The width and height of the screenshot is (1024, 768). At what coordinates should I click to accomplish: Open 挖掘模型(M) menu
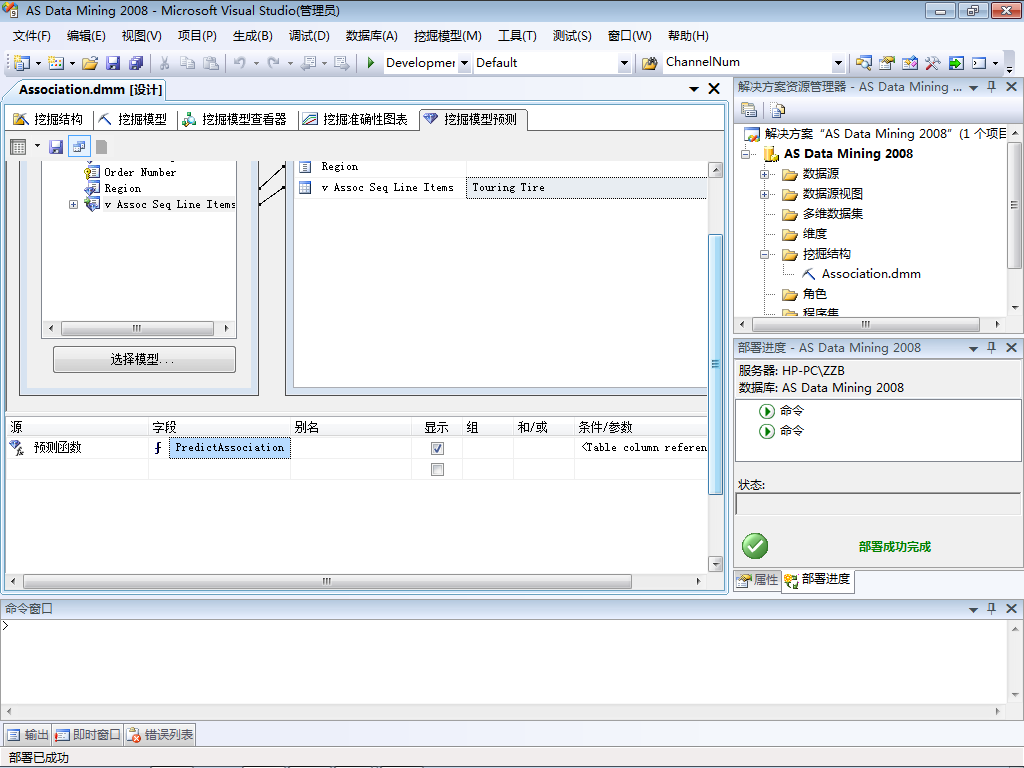point(447,36)
